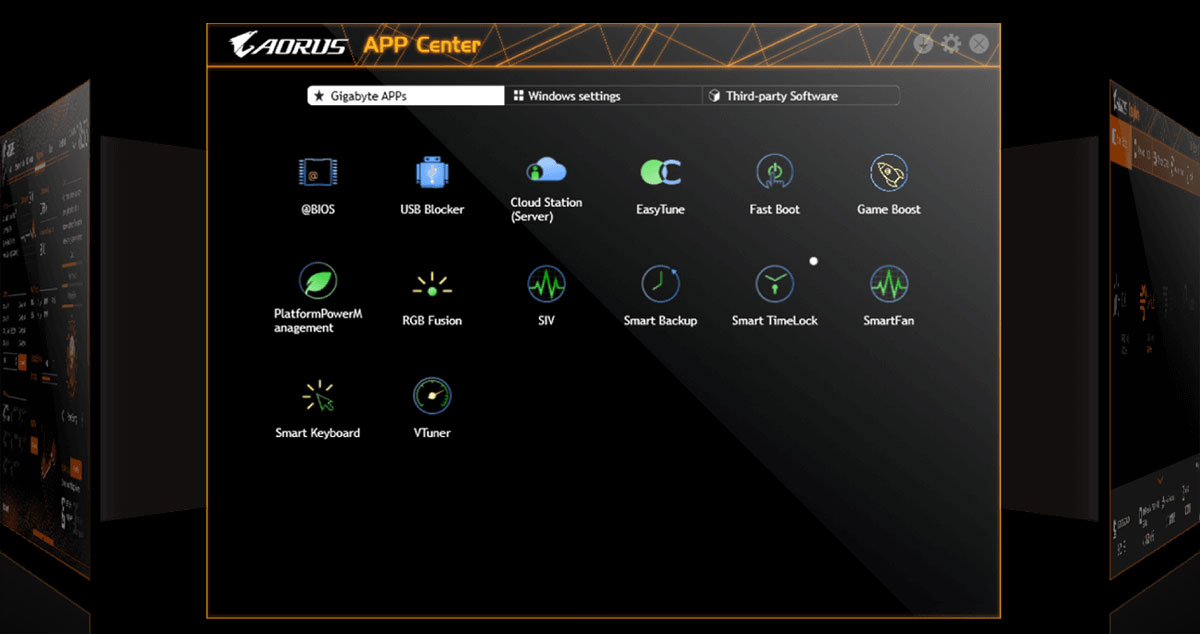Go to the Third-party Software tab

(x=800, y=96)
